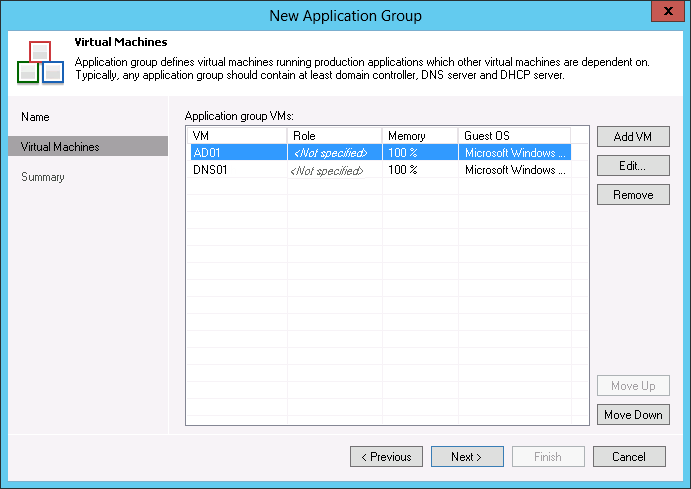This screenshot has width=691, height=489.
Task: Open the Summary wizard step
Action: pyautogui.click(x=43, y=177)
